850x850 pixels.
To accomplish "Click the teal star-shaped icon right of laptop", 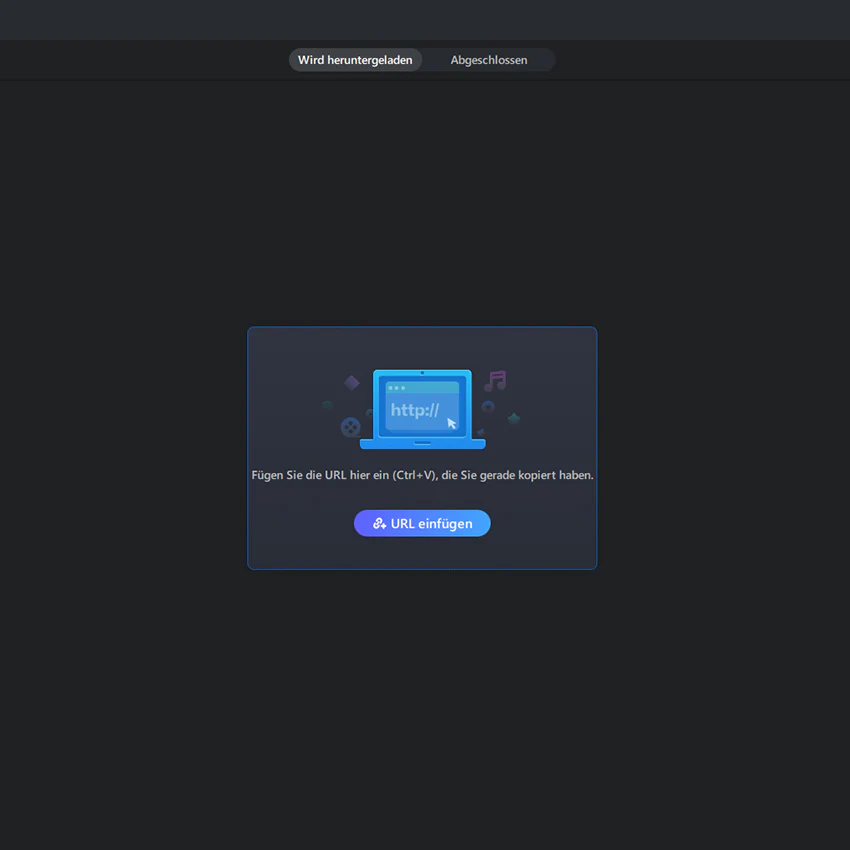I will pyautogui.click(x=514, y=418).
